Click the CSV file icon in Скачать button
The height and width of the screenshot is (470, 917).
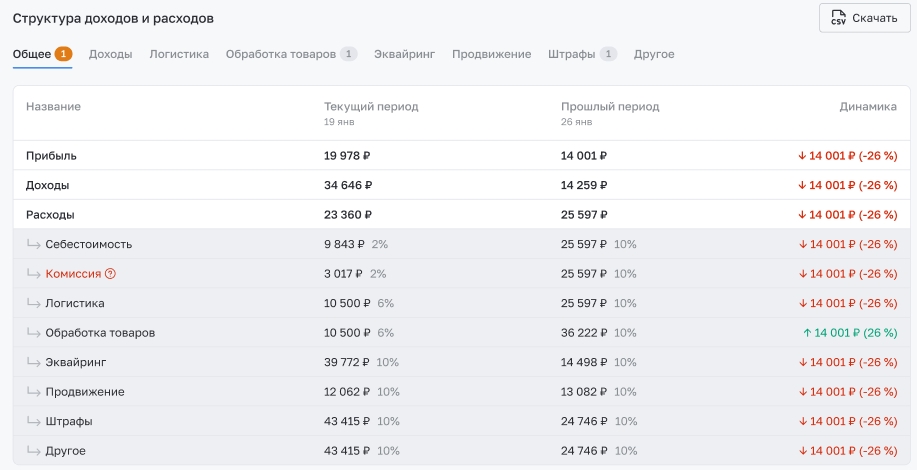click(x=838, y=19)
